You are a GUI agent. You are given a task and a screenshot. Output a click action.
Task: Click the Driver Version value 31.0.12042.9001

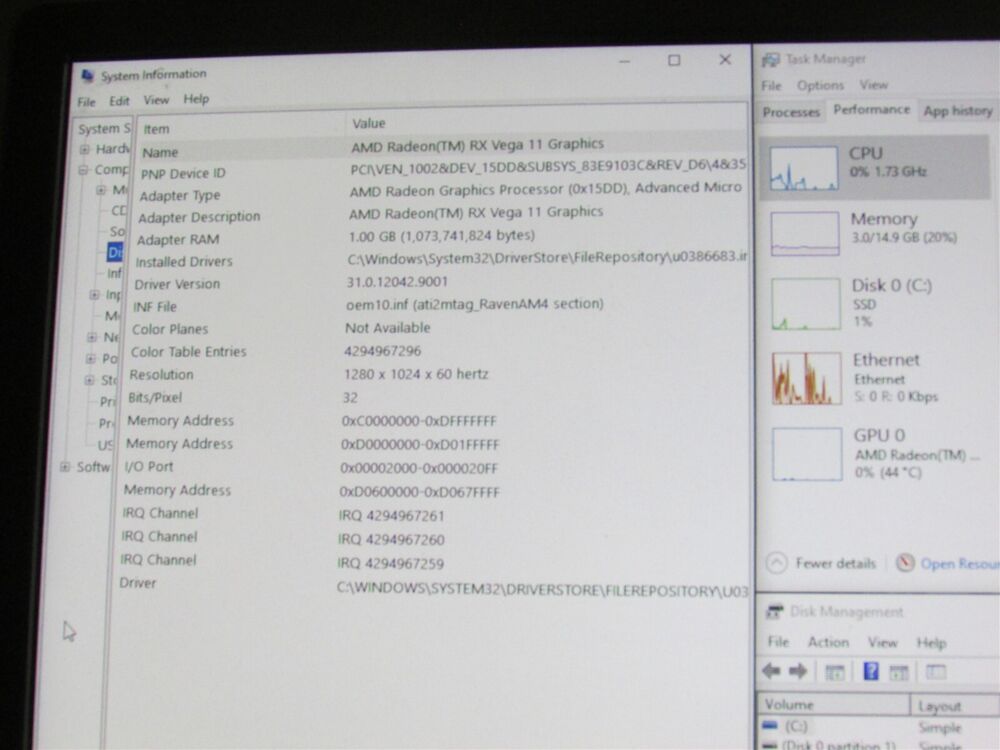point(397,282)
